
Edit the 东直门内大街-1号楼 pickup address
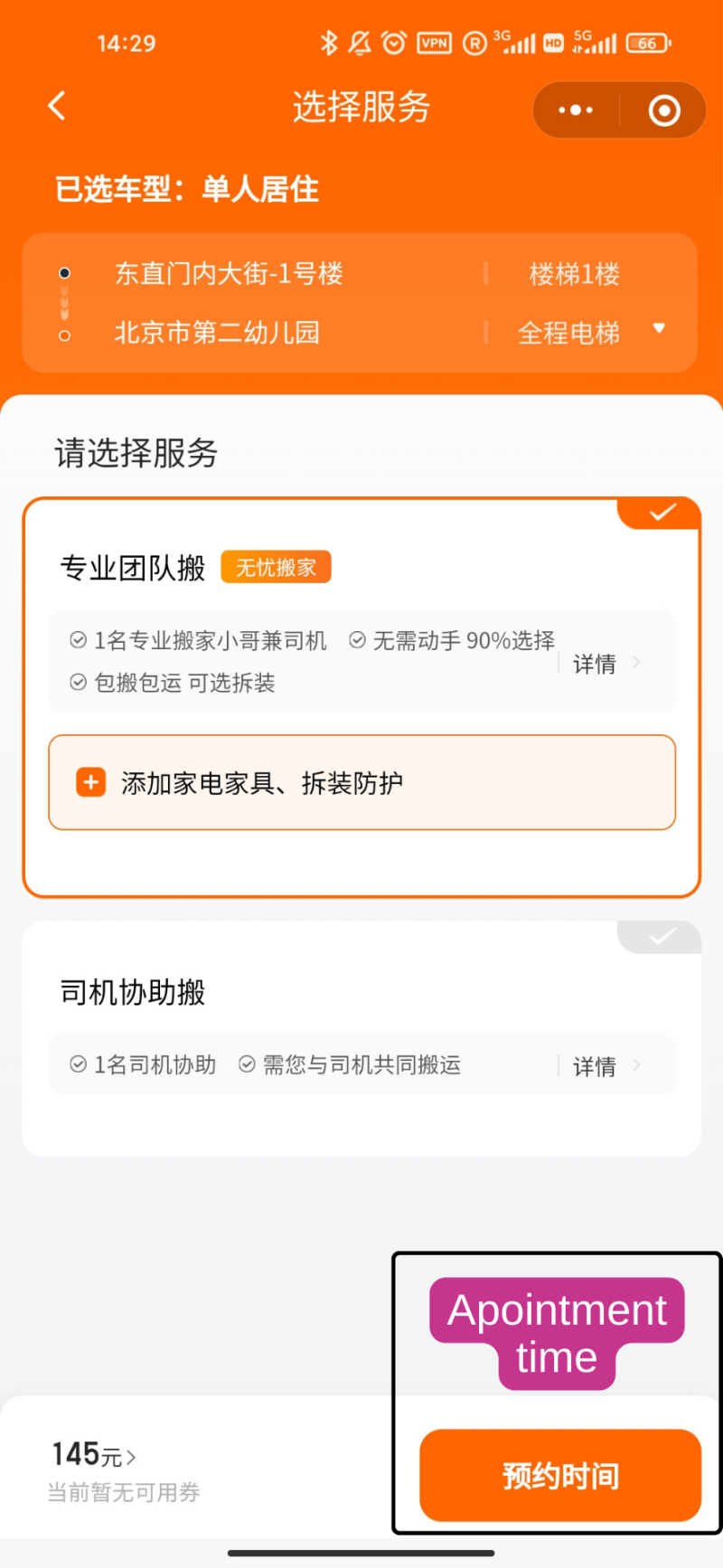coord(229,273)
